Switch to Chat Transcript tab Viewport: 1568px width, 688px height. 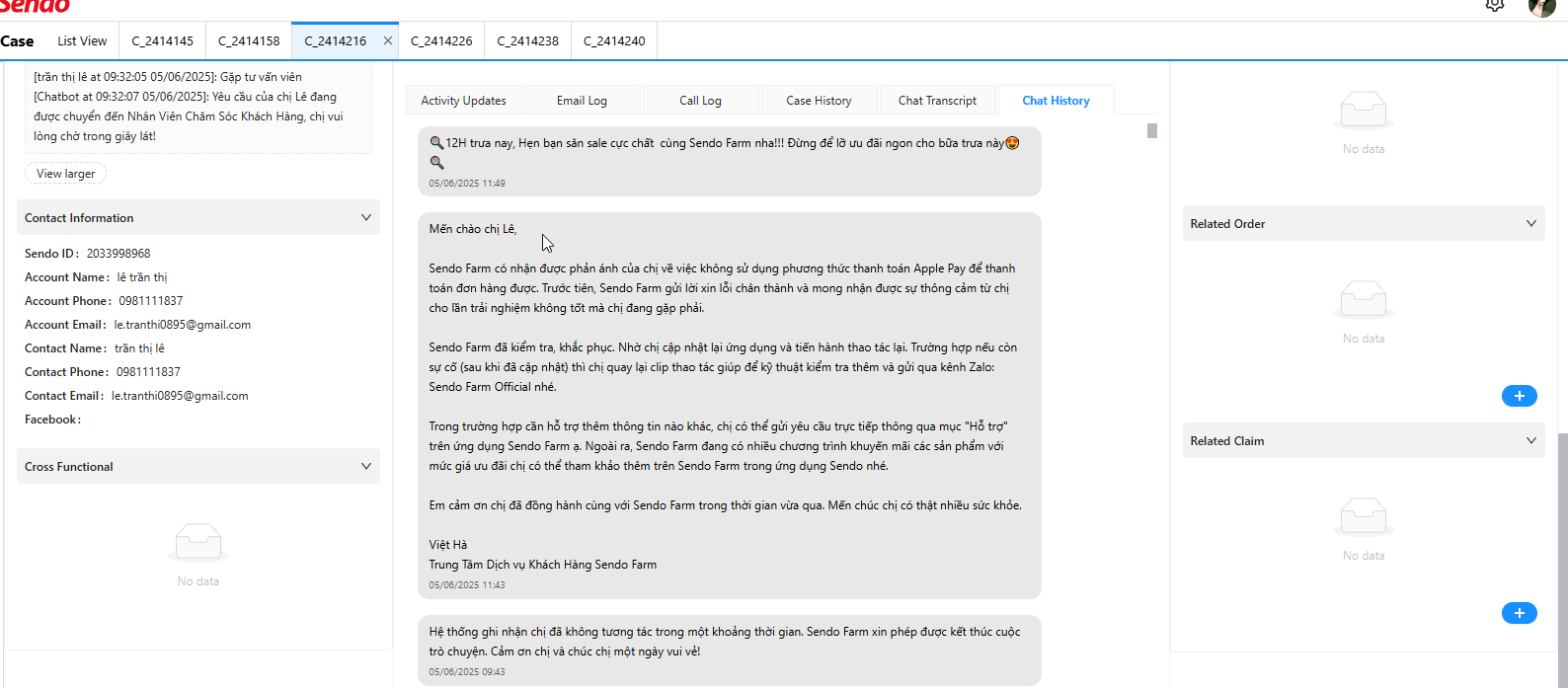[937, 101]
